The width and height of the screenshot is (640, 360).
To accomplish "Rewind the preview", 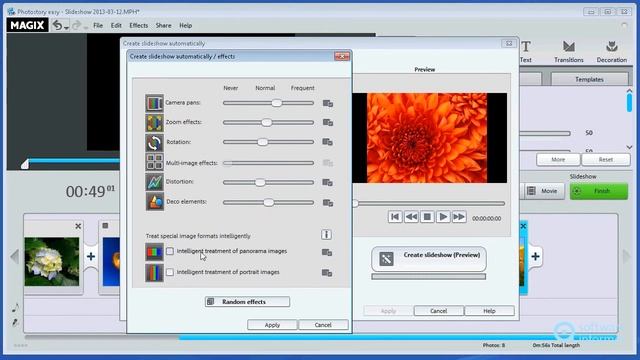I will click(x=411, y=217).
